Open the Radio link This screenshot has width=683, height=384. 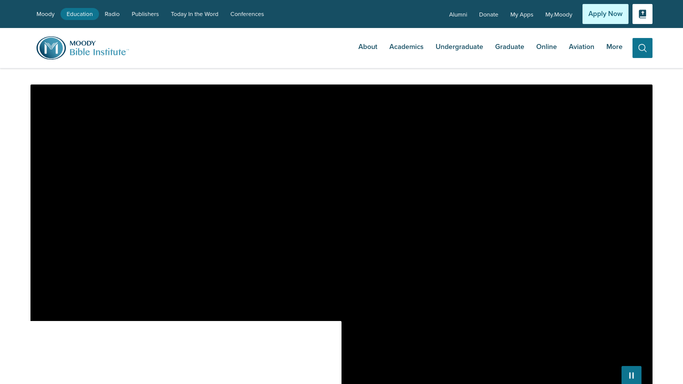(x=112, y=14)
